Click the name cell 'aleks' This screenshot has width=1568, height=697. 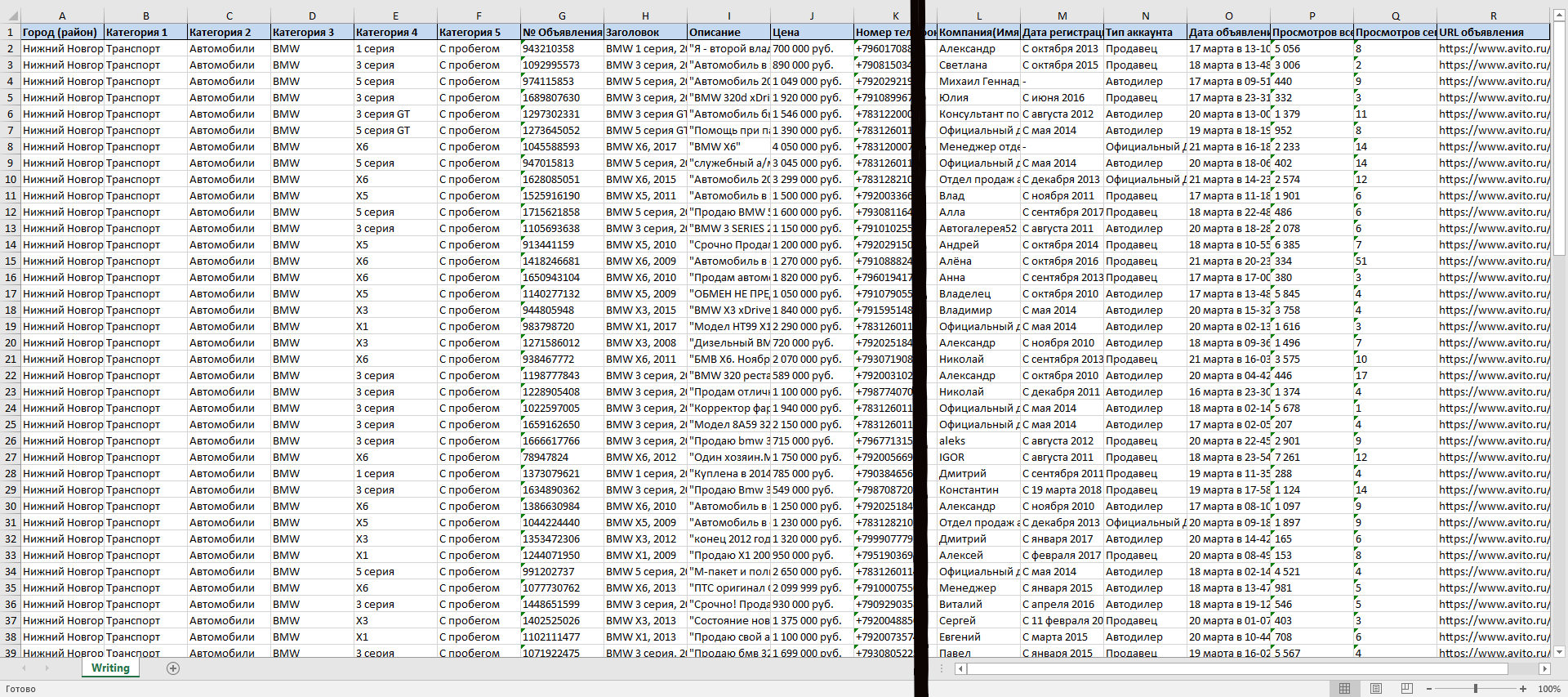(x=978, y=440)
